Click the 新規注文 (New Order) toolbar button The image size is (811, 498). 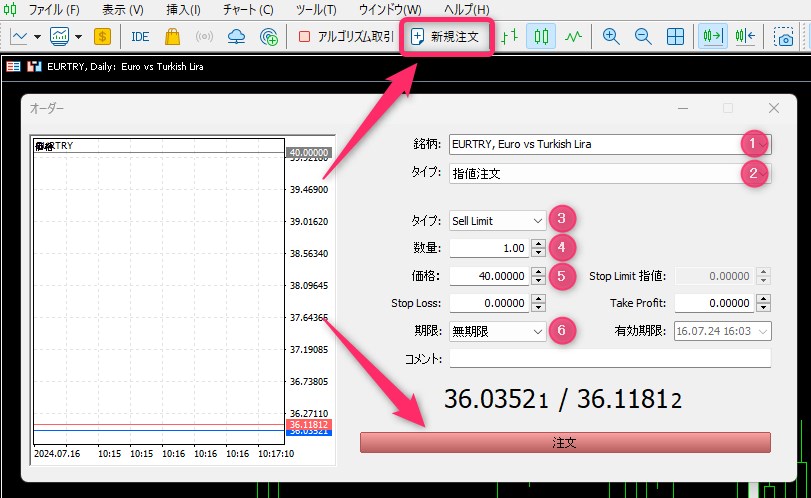tap(446, 36)
